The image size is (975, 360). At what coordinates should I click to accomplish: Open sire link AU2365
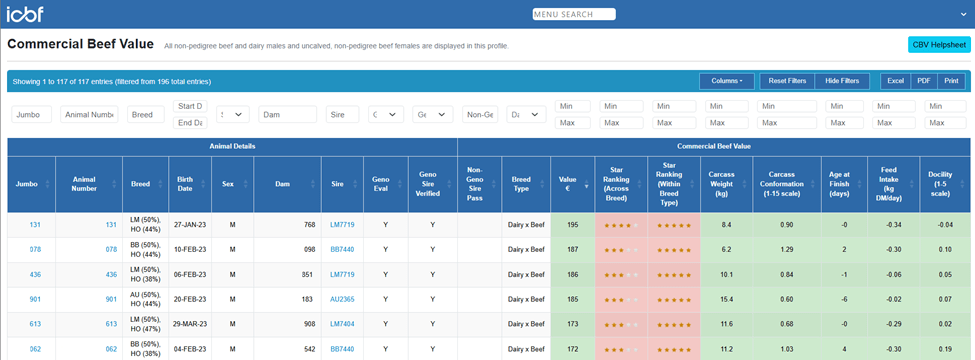click(342, 300)
